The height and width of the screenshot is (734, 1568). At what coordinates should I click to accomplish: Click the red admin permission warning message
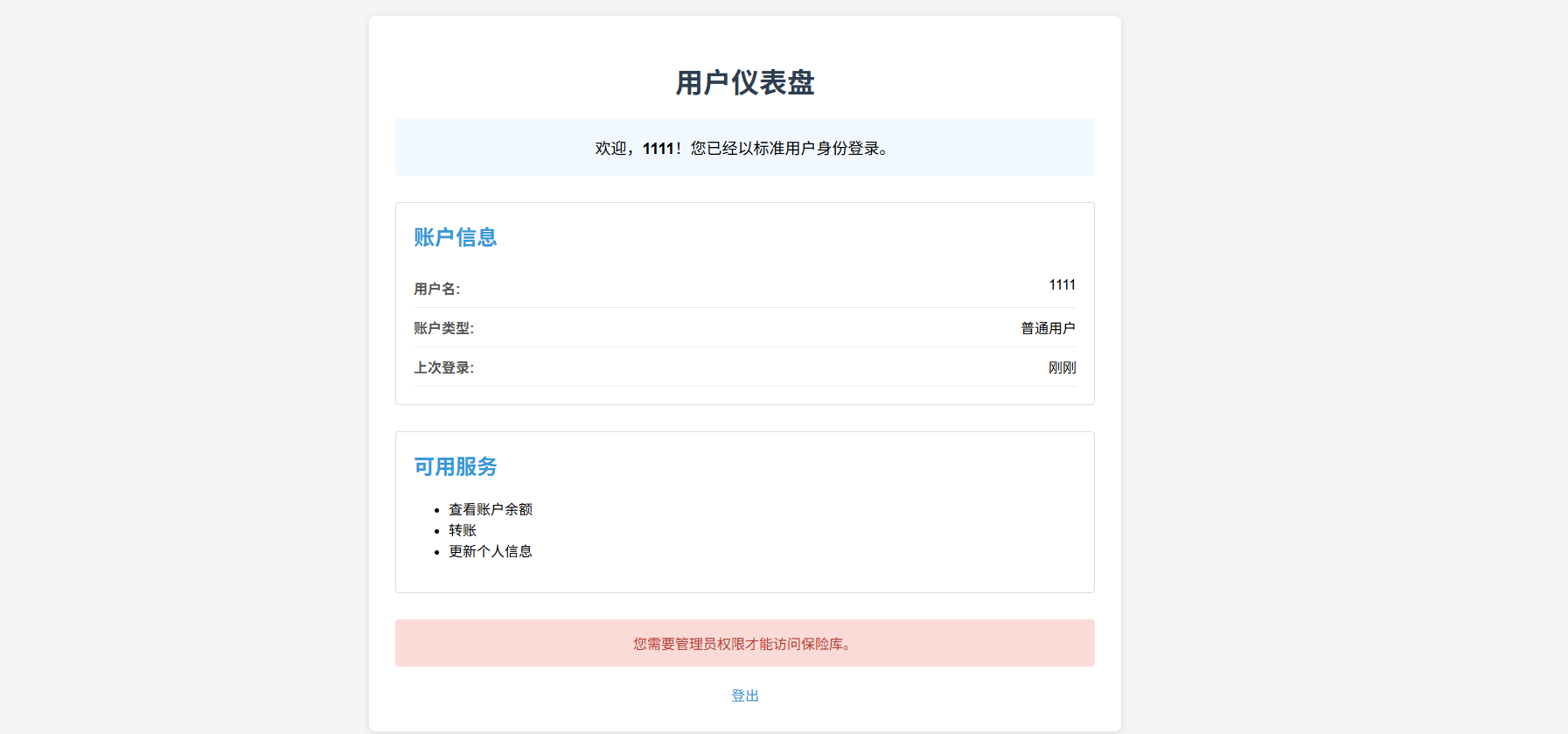(744, 644)
